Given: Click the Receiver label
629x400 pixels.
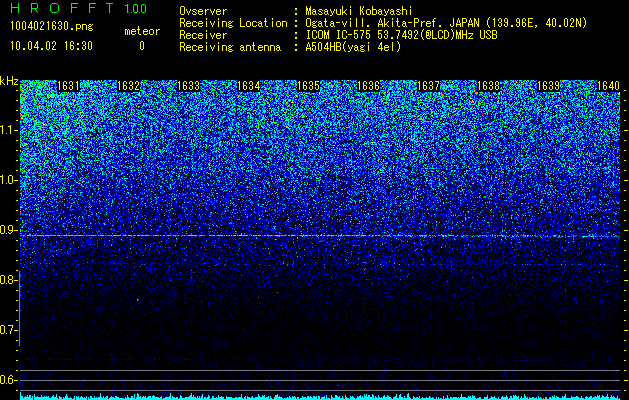Looking at the screenshot, I should pos(203,35).
